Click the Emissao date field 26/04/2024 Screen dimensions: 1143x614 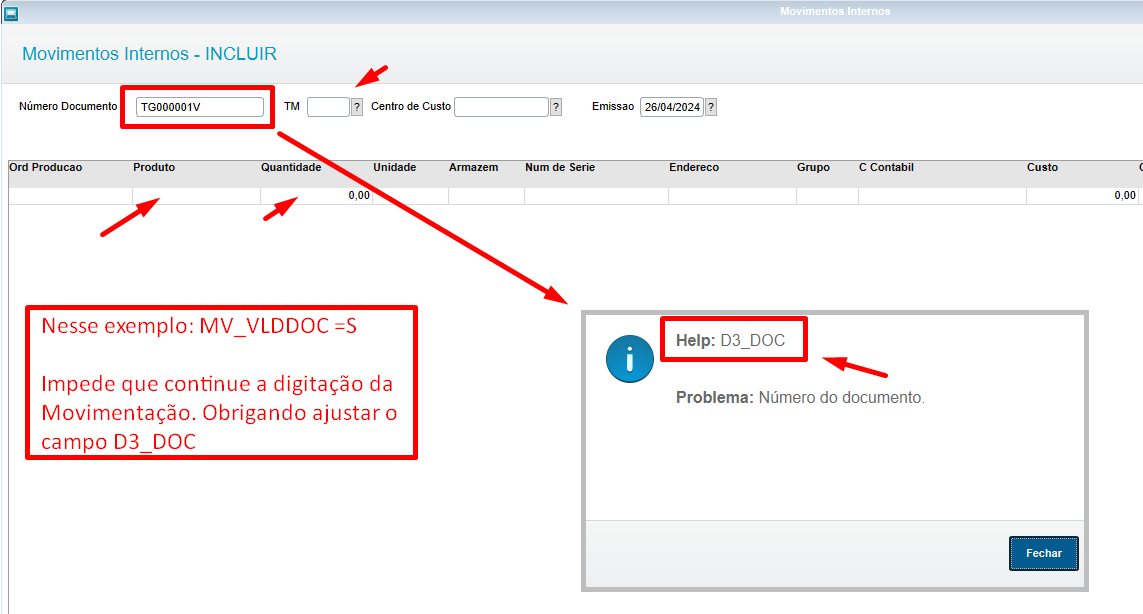(671, 107)
